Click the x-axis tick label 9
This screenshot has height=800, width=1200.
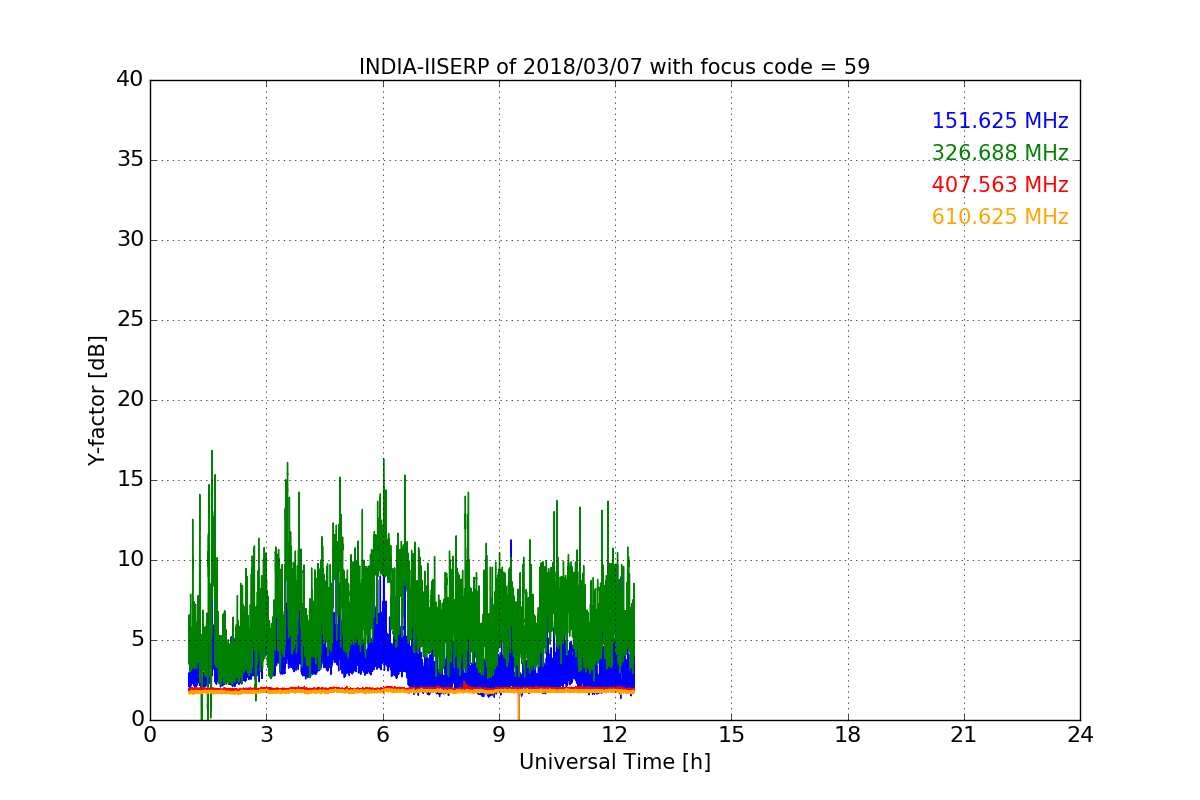click(x=499, y=735)
